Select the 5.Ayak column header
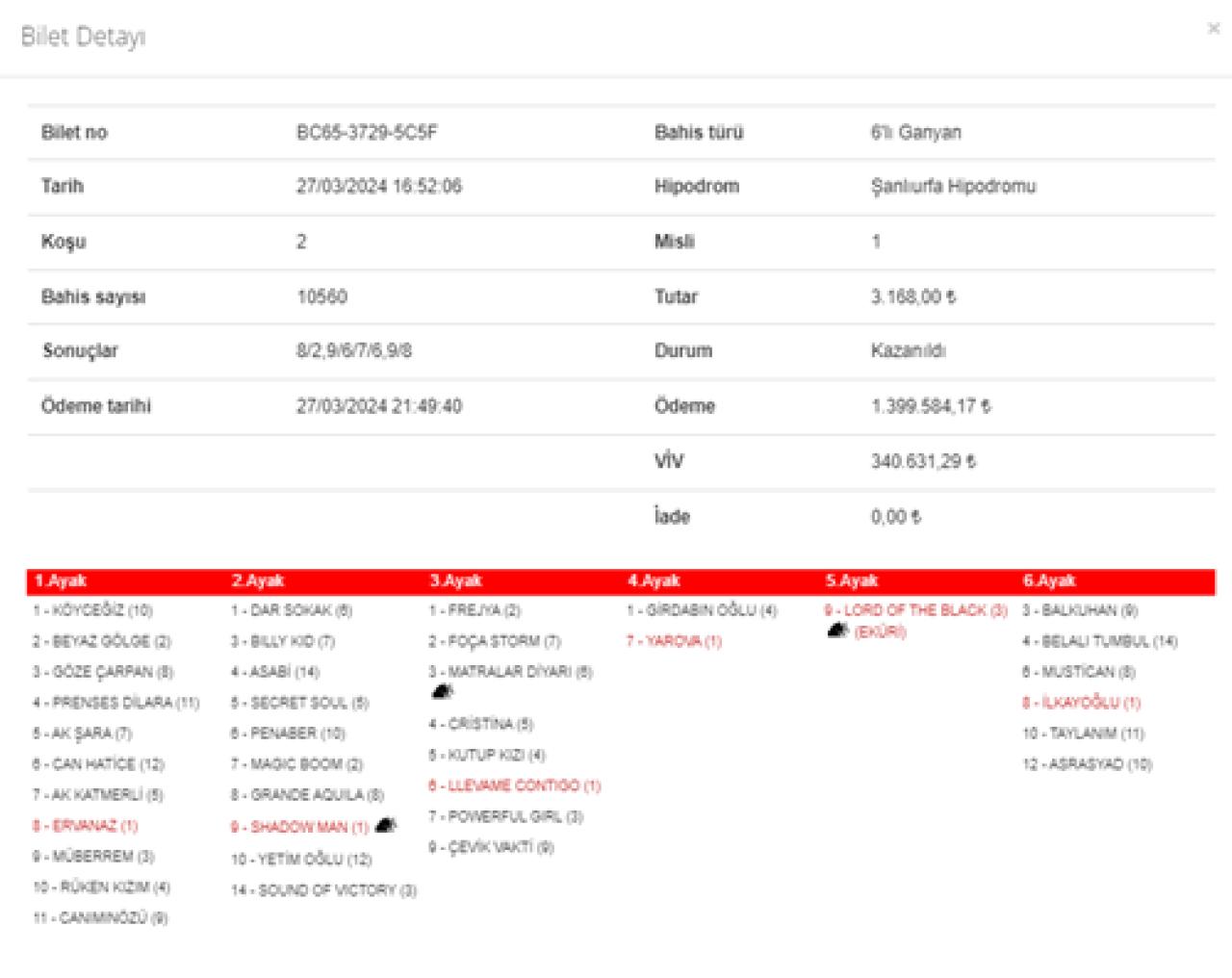The image size is (1232, 978). [852, 580]
